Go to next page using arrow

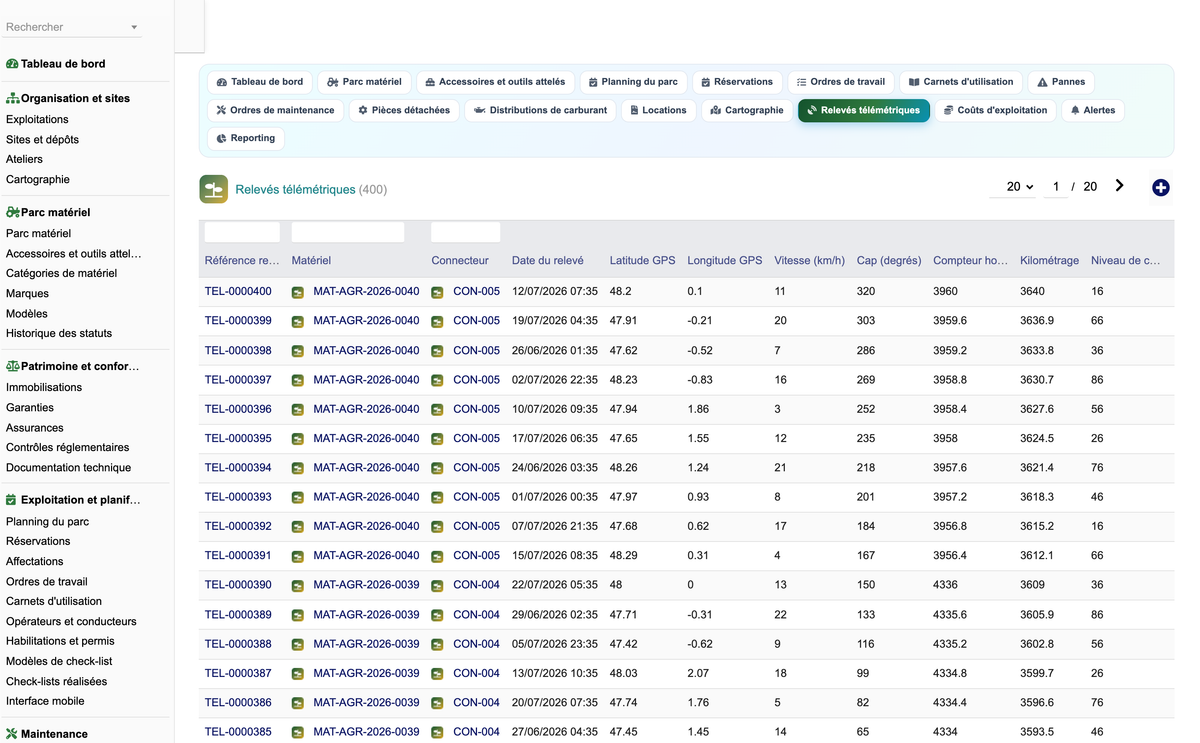pos(1119,186)
